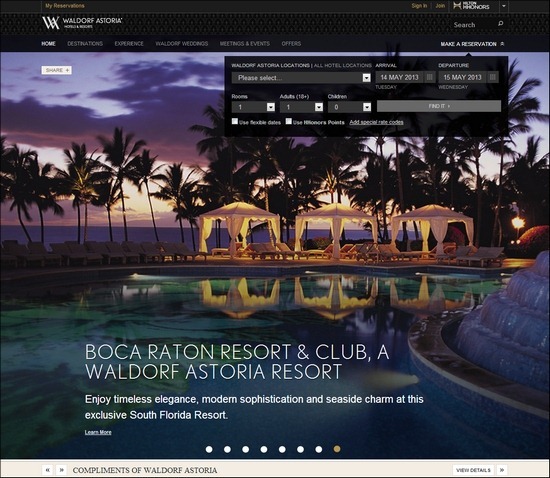Open the Learn More link

coord(98,432)
